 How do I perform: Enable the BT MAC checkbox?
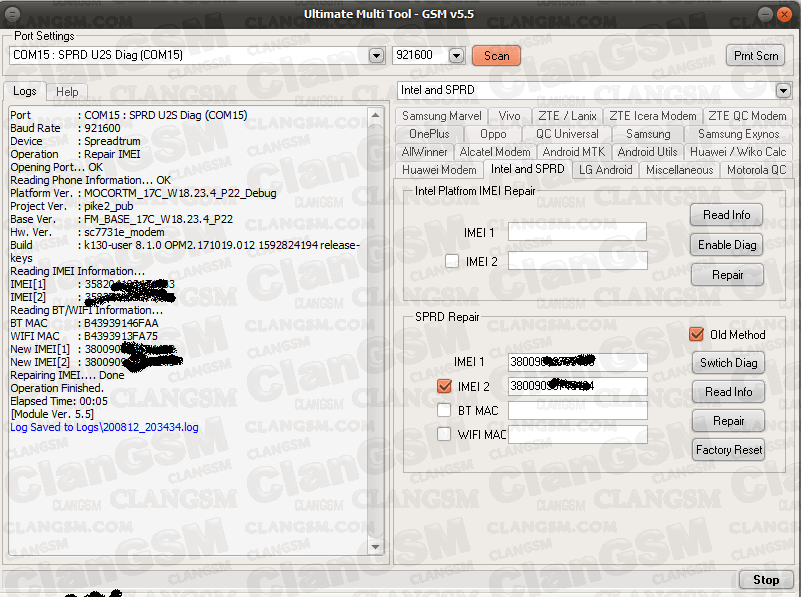coord(444,410)
